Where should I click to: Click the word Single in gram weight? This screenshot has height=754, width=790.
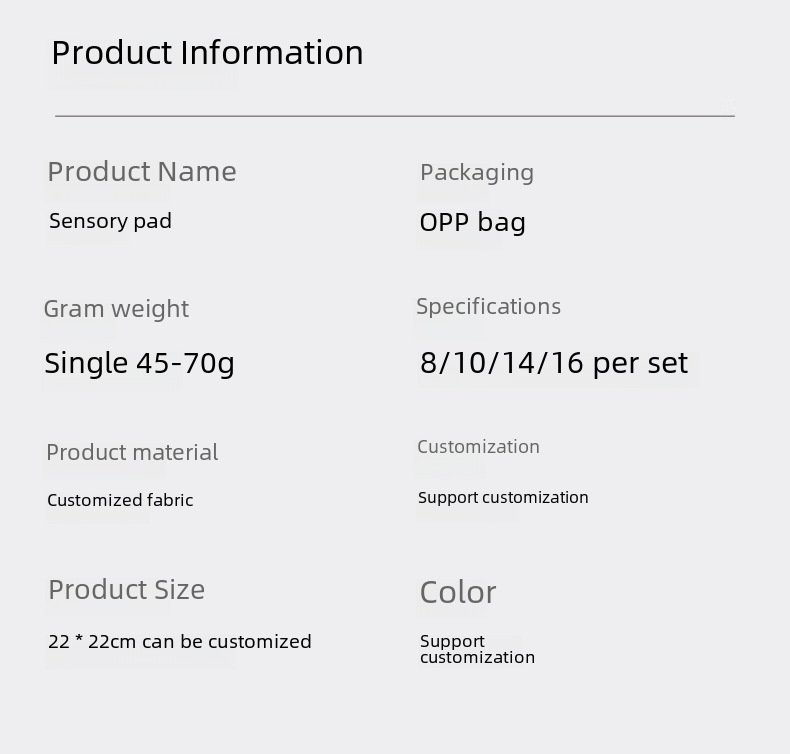point(85,363)
